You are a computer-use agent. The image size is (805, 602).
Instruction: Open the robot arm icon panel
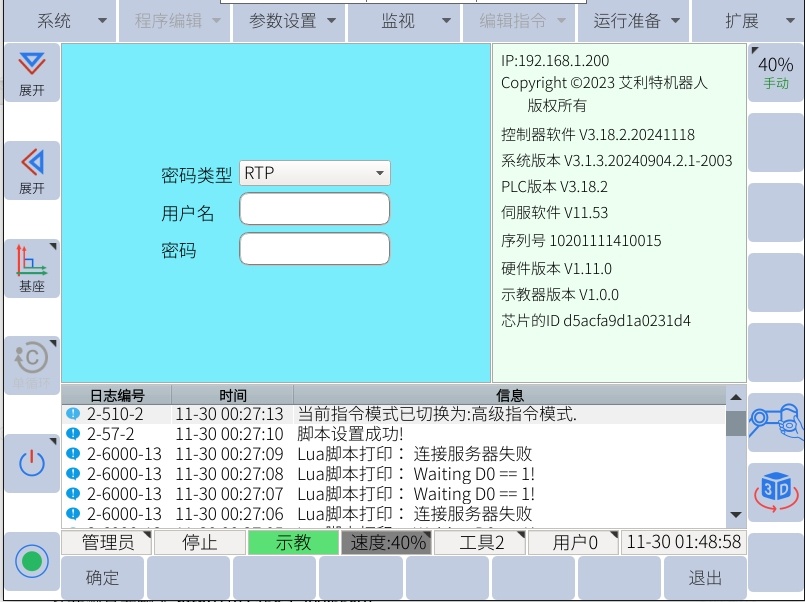click(x=776, y=423)
